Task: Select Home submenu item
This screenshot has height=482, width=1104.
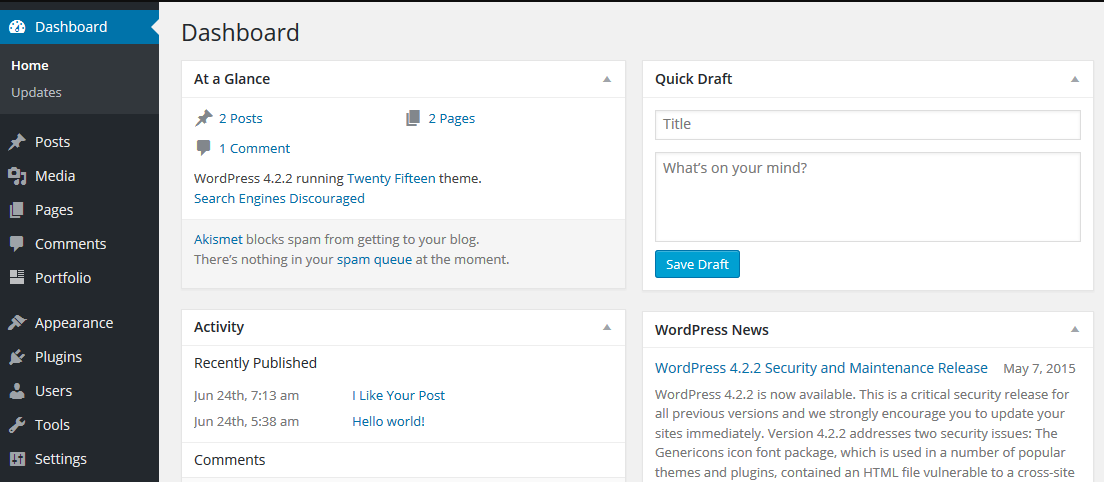Action: coord(30,65)
